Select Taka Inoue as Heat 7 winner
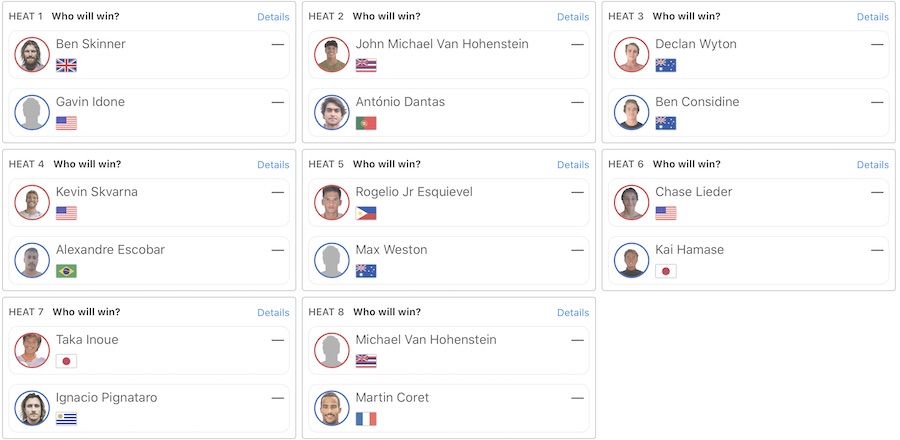 pos(150,350)
